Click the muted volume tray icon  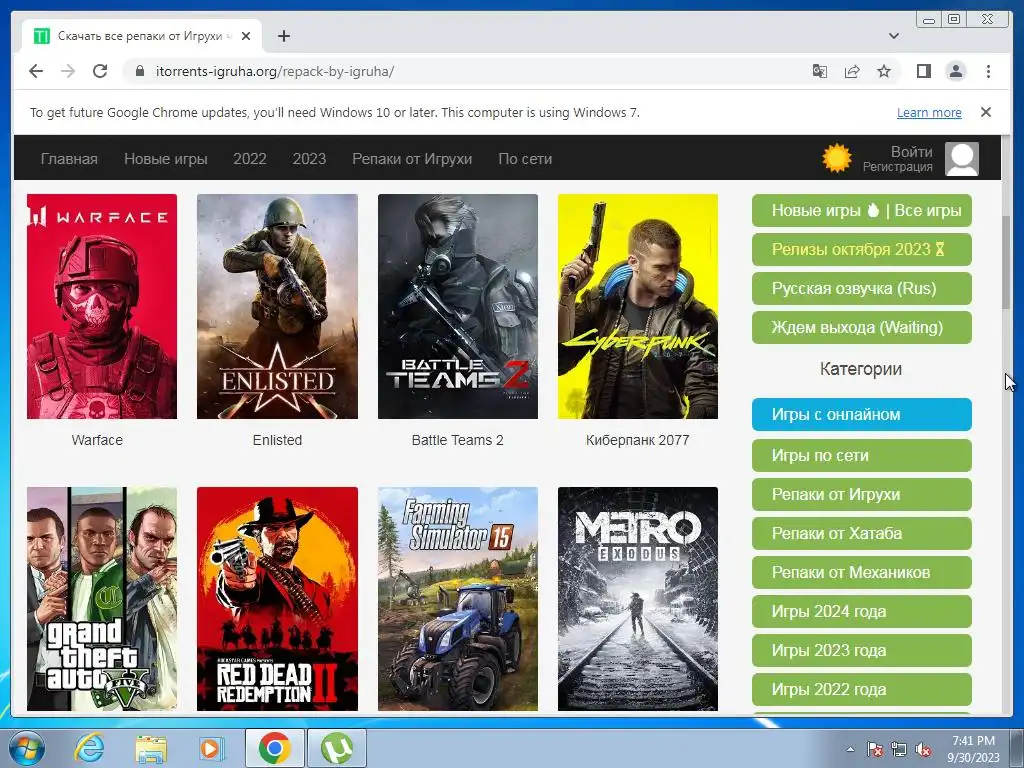click(923, 749)
